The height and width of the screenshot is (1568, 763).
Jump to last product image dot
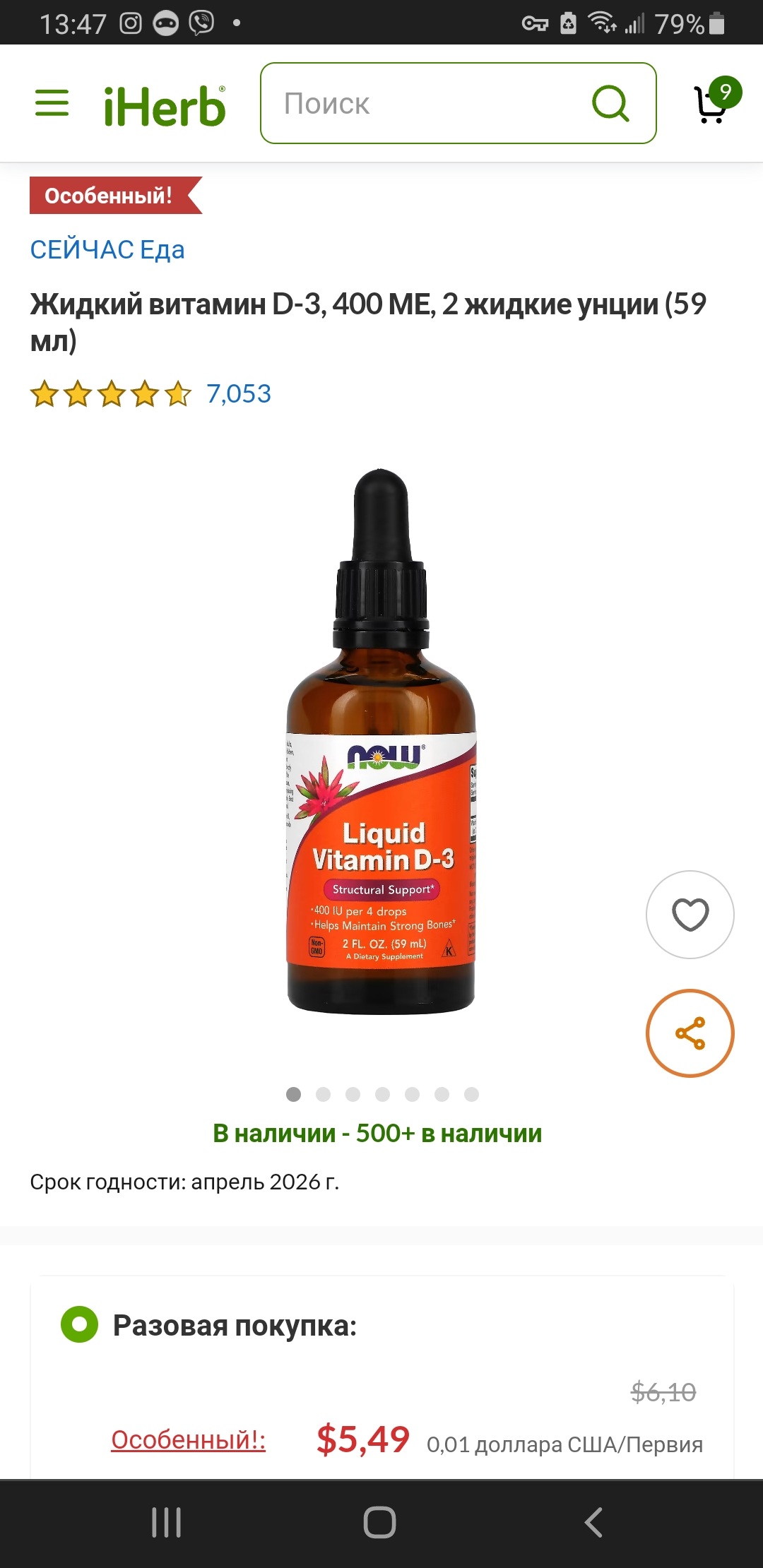[471, 1094]
